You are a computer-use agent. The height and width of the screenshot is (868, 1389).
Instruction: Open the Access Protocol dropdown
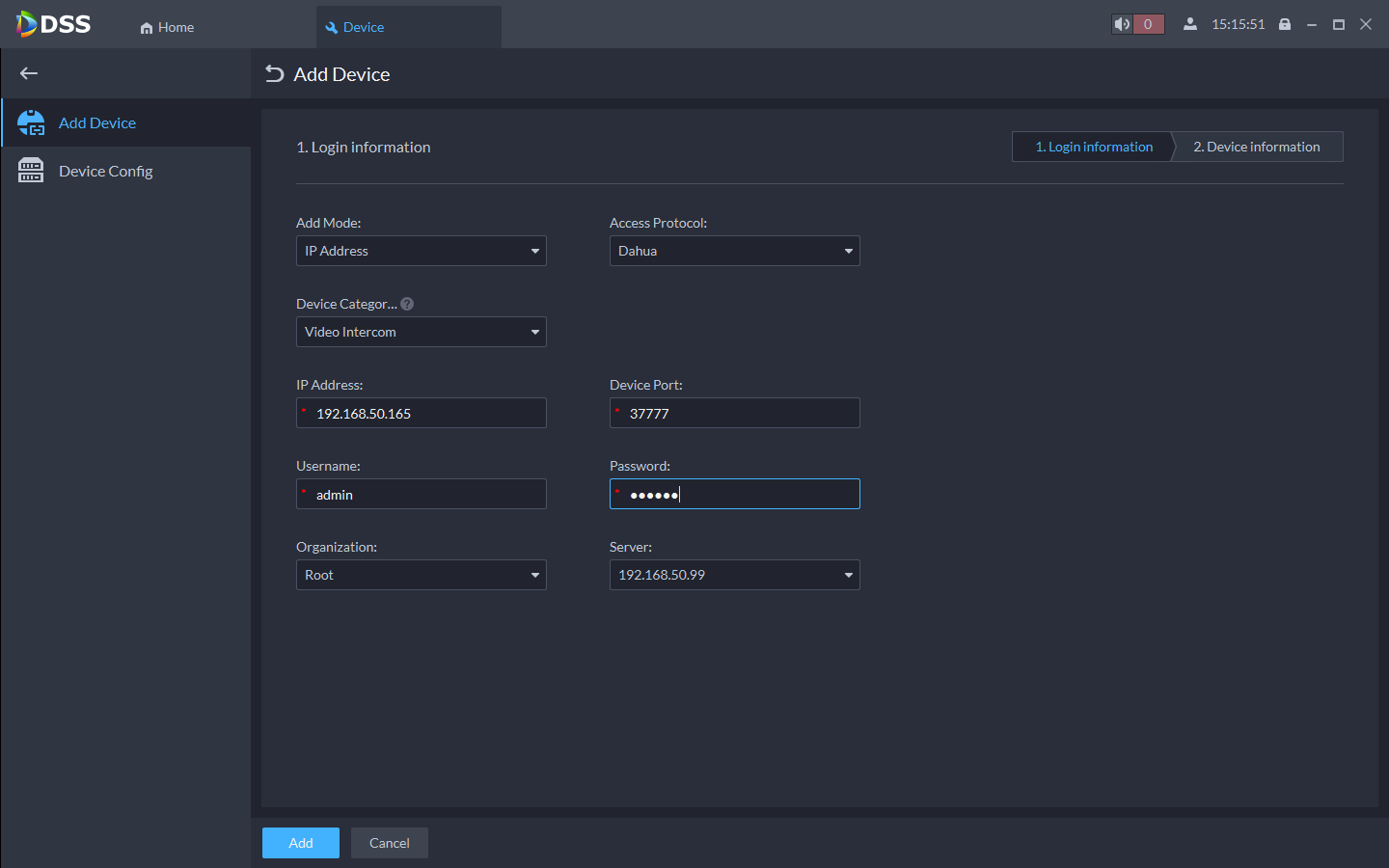[x=734, y=251]
